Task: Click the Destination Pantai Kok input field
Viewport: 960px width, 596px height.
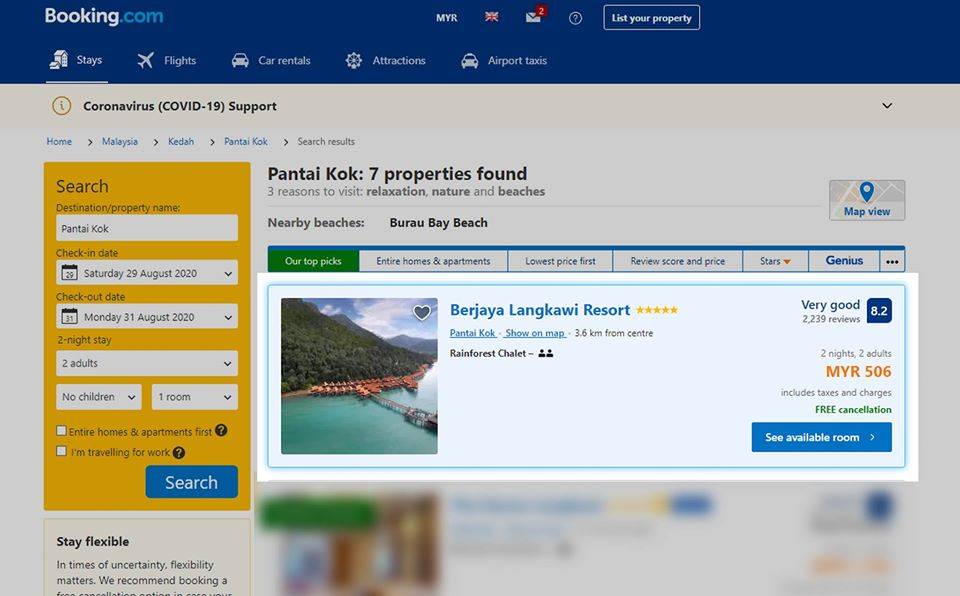Action: 147,228
